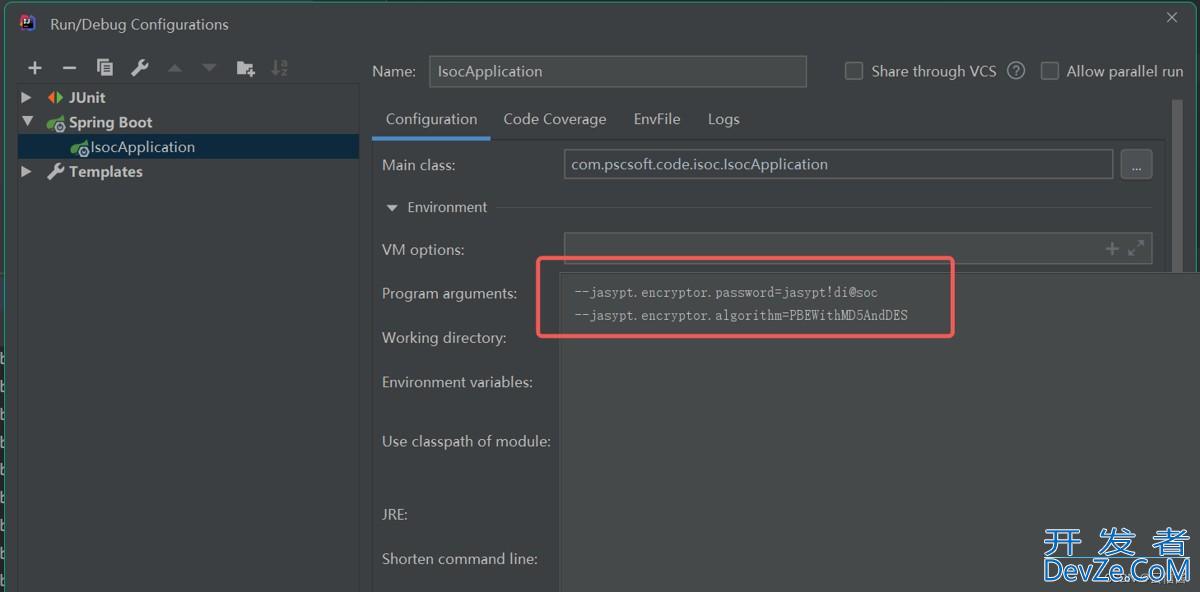Click the Remove Configuration minus icon
The height and width of the screenshot is (592, 1200).
pyautogui.click(x=69, y=68)
